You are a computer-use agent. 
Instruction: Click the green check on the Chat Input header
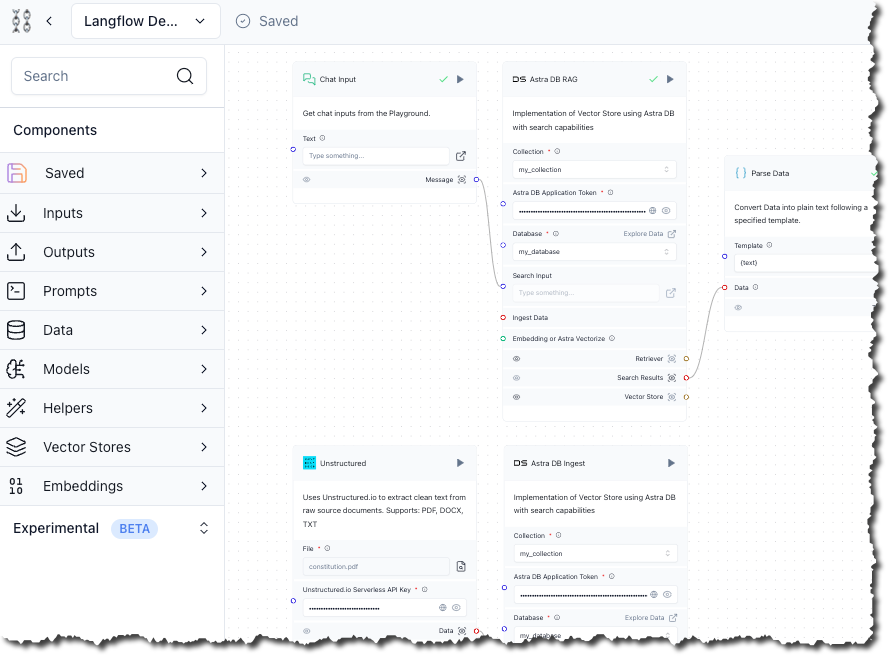point(444,79)
